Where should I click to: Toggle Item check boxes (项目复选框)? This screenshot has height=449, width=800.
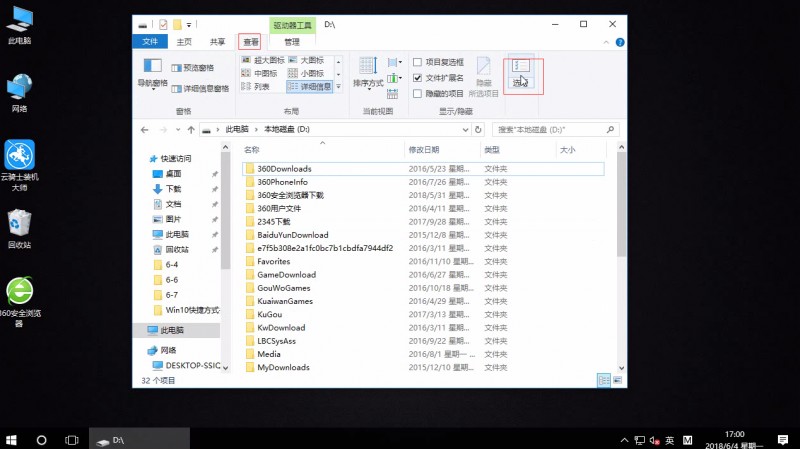point(438,62)
